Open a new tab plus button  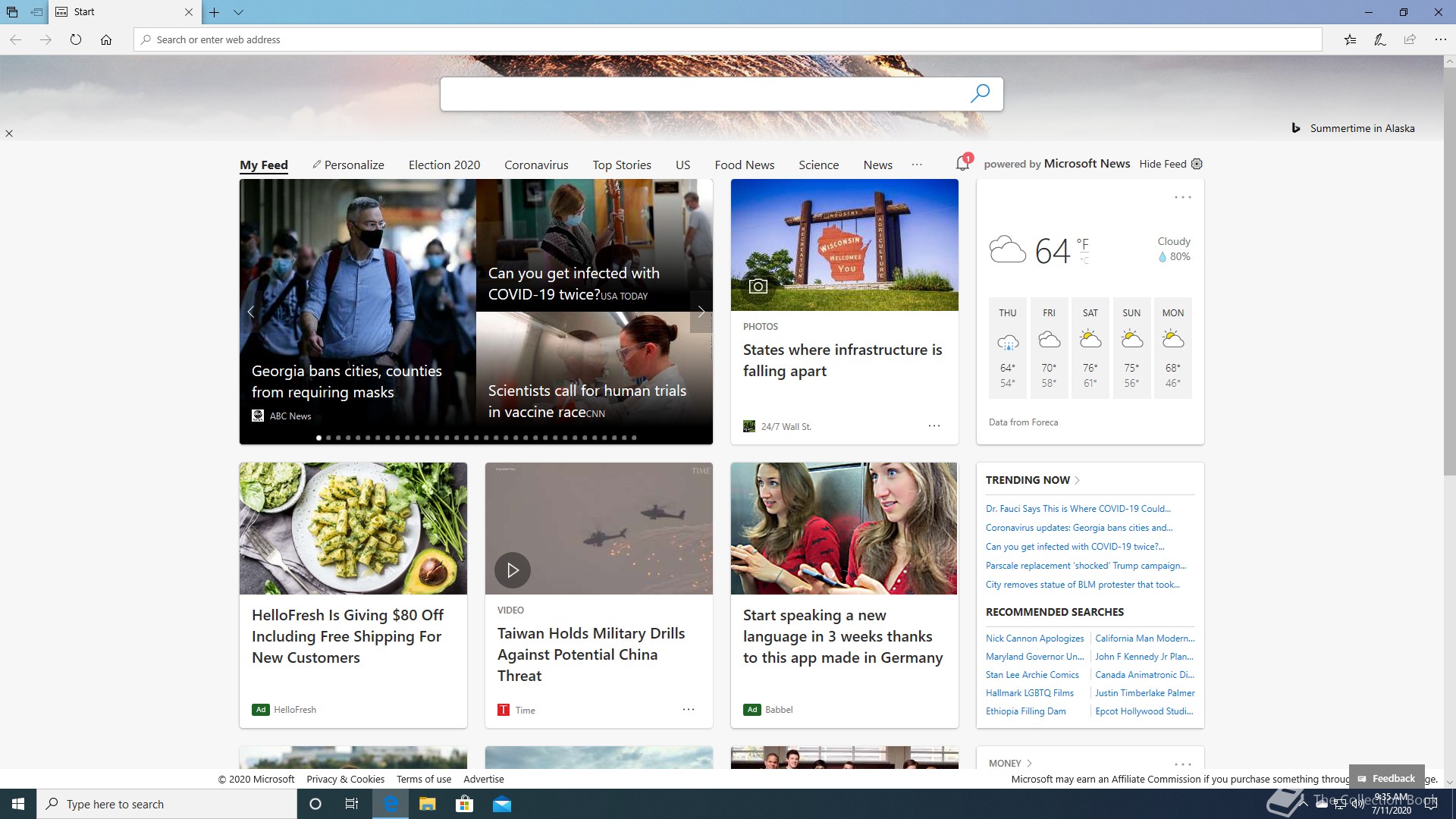[x=215, y=12]
